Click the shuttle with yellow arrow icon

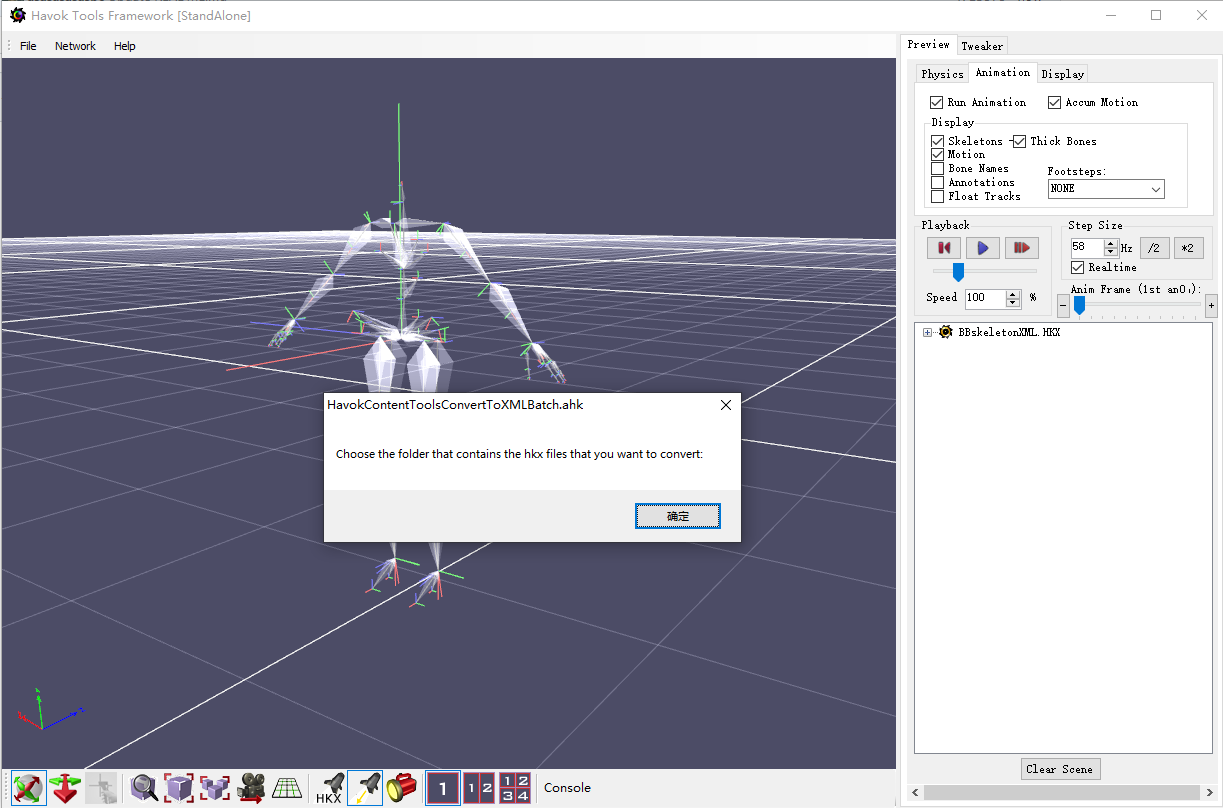click(x=366, y=788)
